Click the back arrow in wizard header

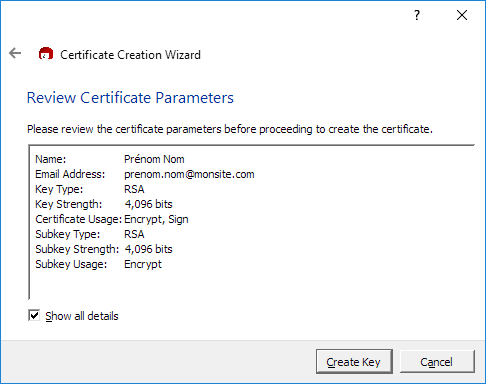15,53
